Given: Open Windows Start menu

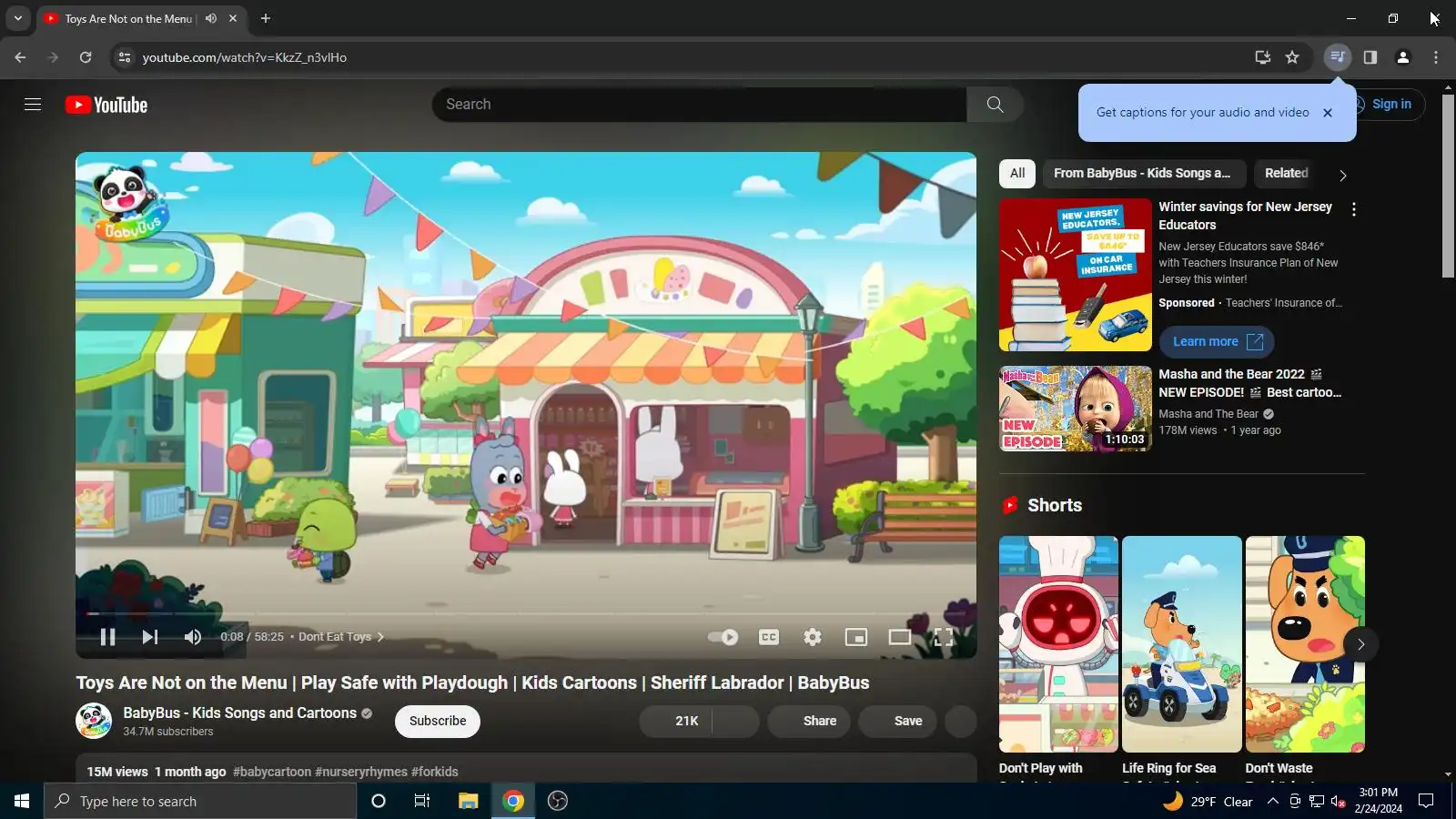Looking at the screenshot, I should pos(22,801).
